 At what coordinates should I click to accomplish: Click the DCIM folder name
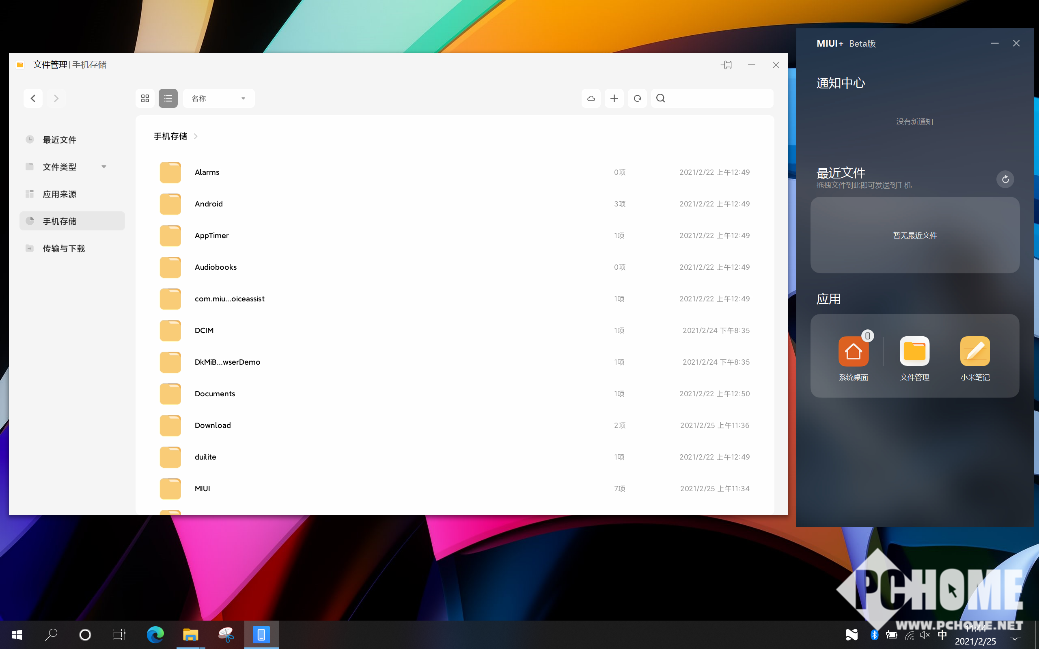tap(204, 330)
